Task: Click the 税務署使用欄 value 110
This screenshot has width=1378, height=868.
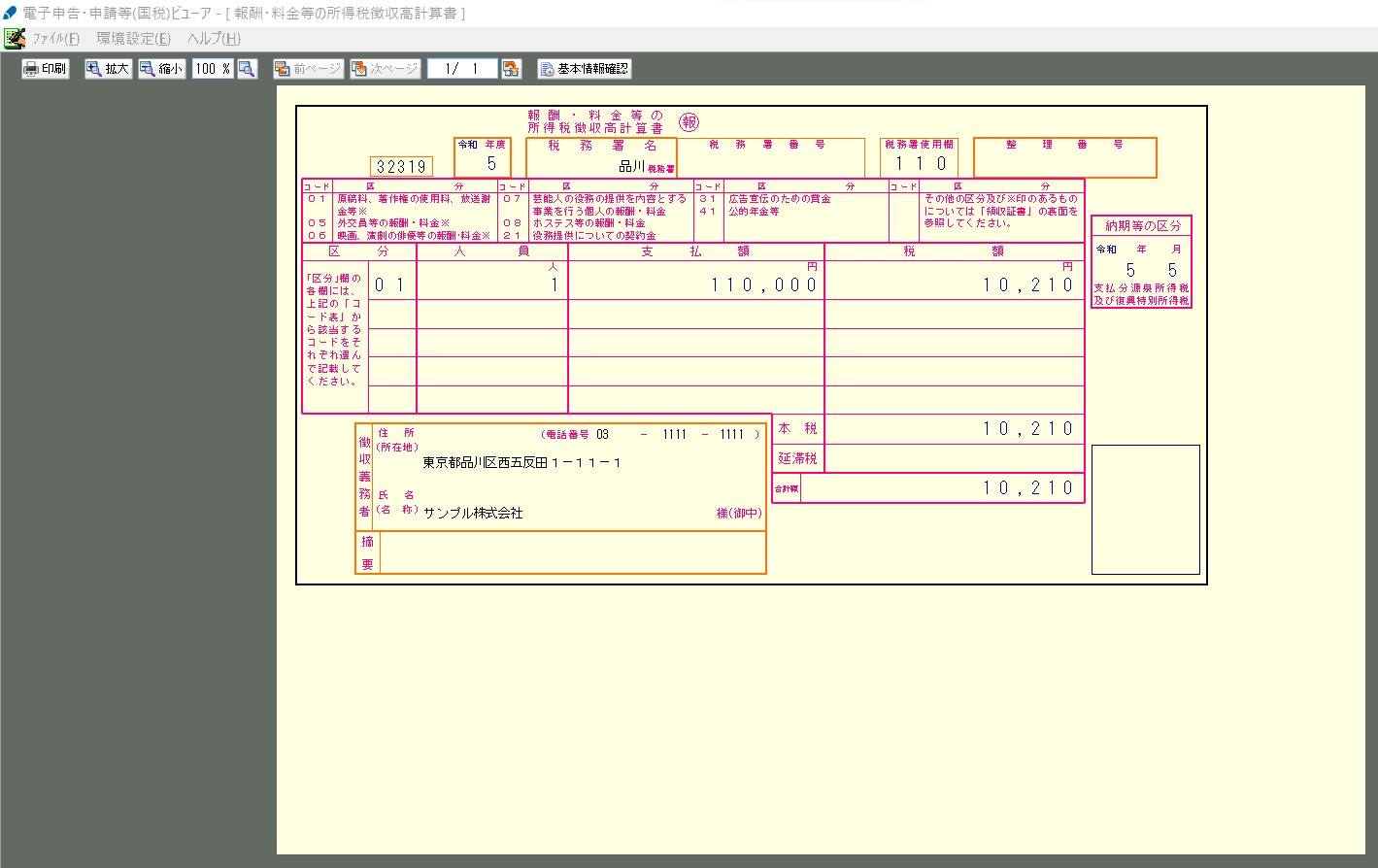Action: [x=920, y=164]
